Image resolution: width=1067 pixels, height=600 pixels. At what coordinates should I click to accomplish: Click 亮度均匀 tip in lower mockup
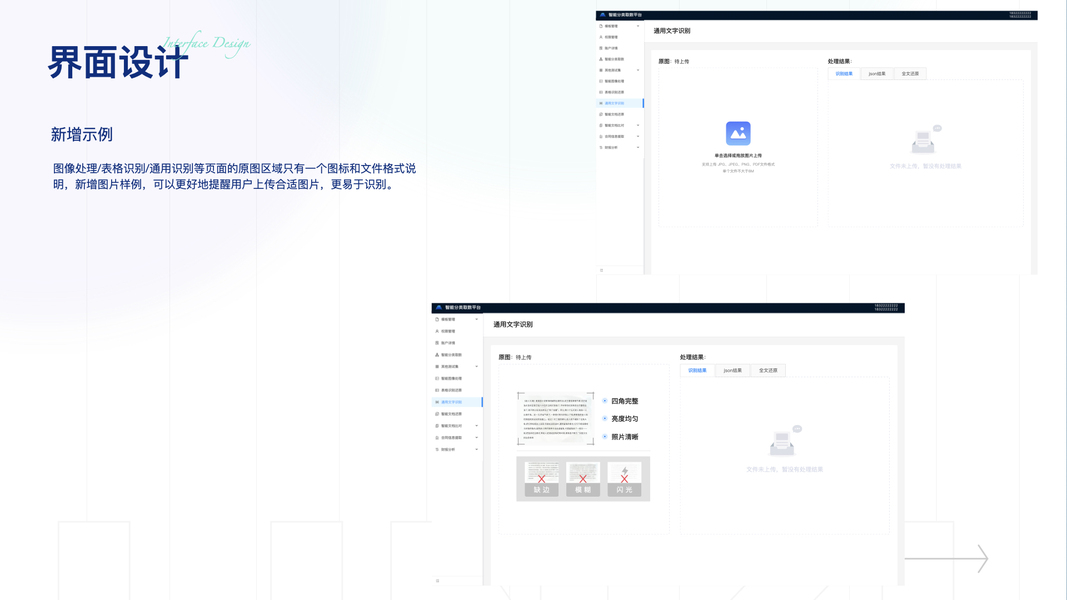pos(624,419)
